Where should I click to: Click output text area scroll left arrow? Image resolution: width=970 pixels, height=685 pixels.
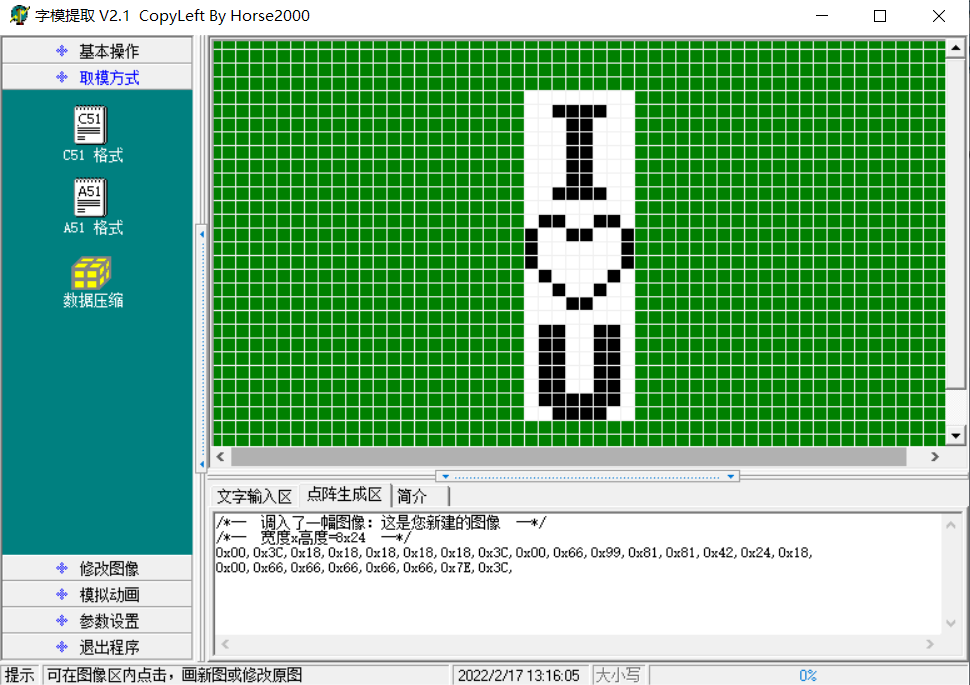pyautogui.click(x=225, y=644)
